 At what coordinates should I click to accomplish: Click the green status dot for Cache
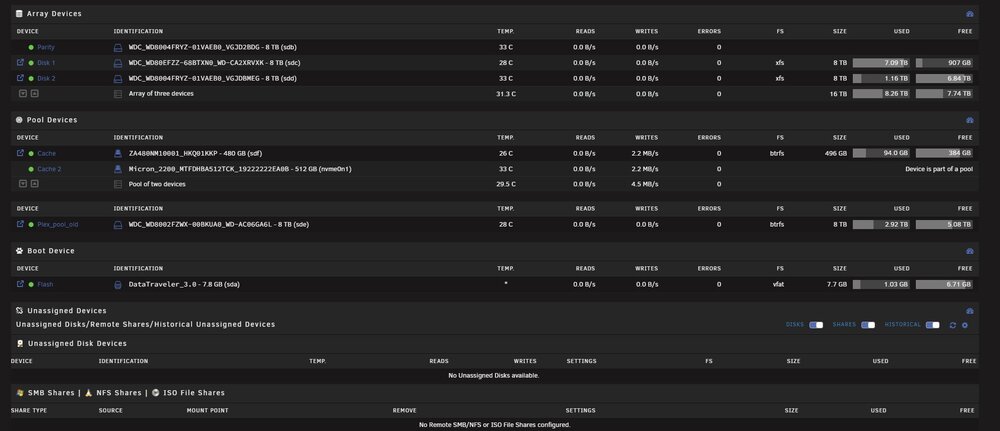click(31, 153)
